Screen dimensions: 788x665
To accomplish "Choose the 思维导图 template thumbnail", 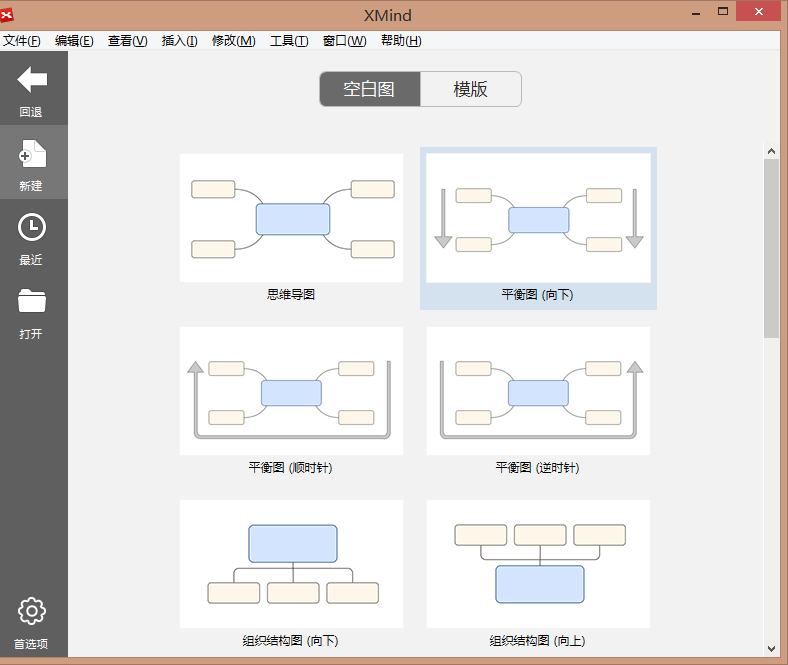I will pos(291,218).
